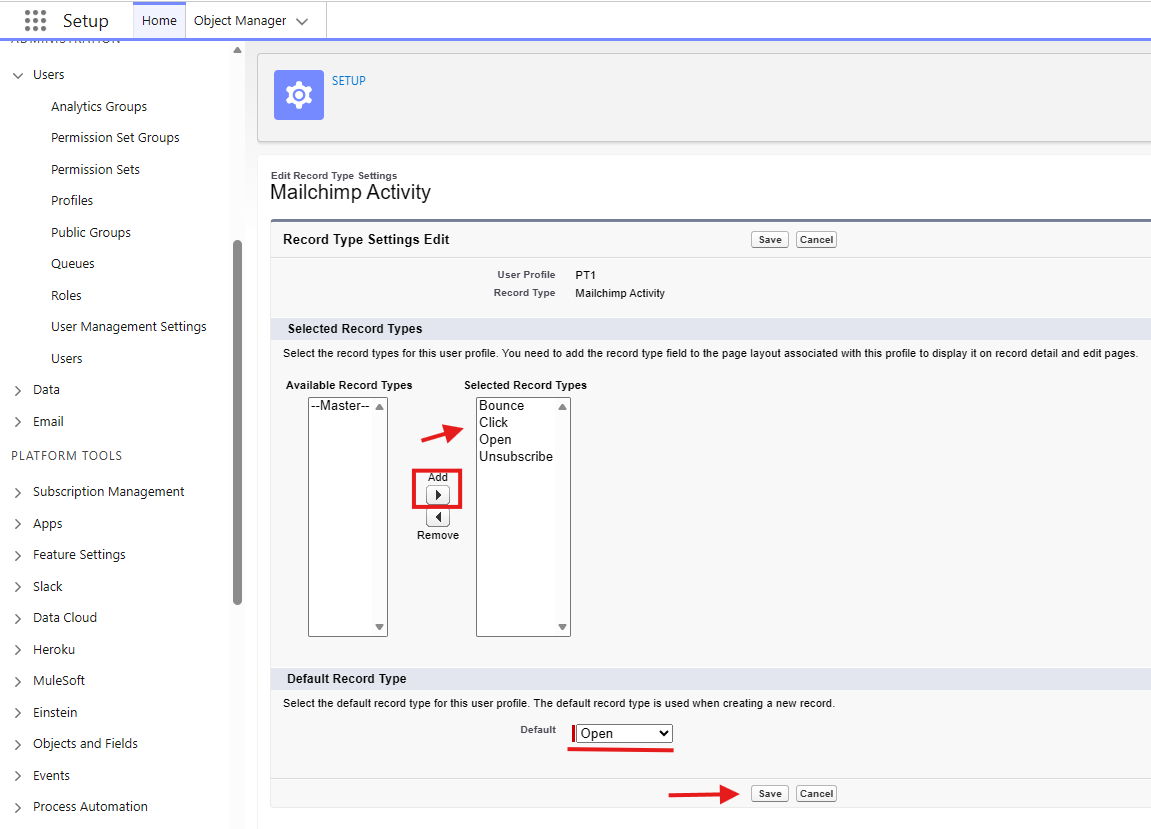Open Profiles in sidebar
The height and width of the screenshot is (829, 1151).
72,200
